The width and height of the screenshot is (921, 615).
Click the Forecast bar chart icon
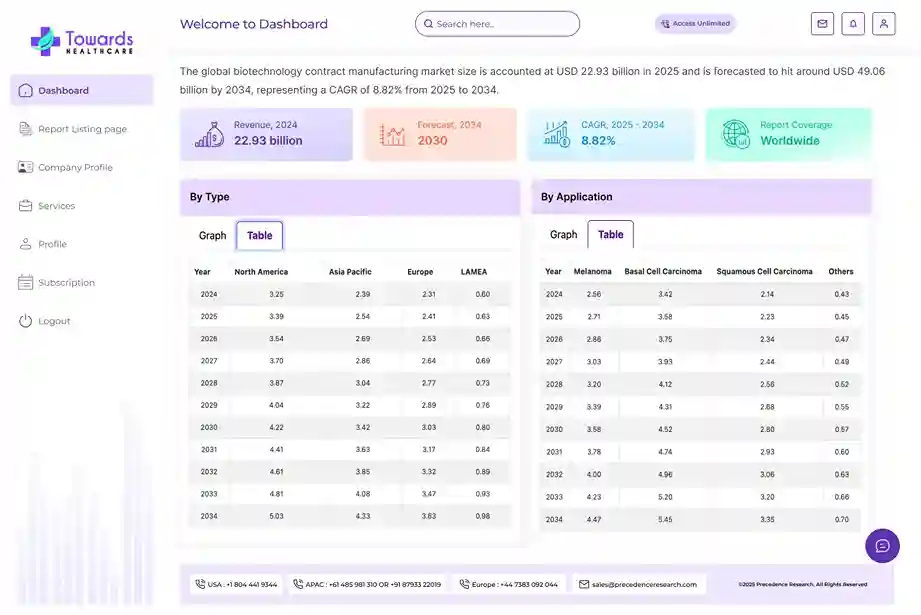[x=393, y=134]
